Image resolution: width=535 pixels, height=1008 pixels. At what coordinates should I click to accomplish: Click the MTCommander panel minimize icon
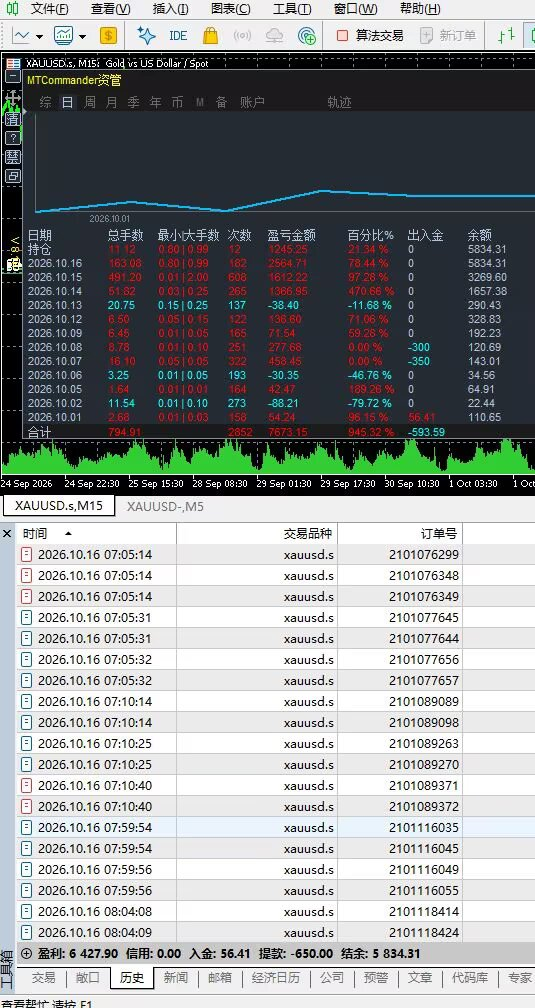pyautogui.click(x=13, y=78)
